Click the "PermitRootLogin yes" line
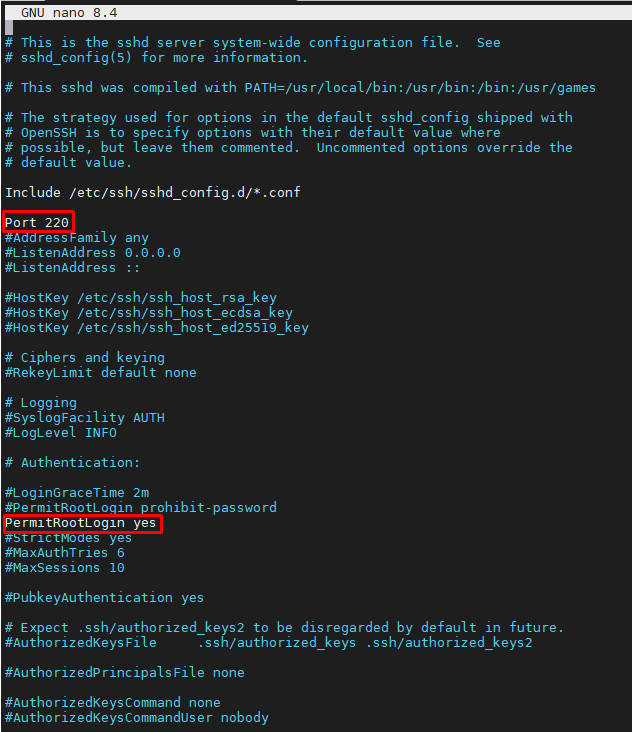 (82, 523)
